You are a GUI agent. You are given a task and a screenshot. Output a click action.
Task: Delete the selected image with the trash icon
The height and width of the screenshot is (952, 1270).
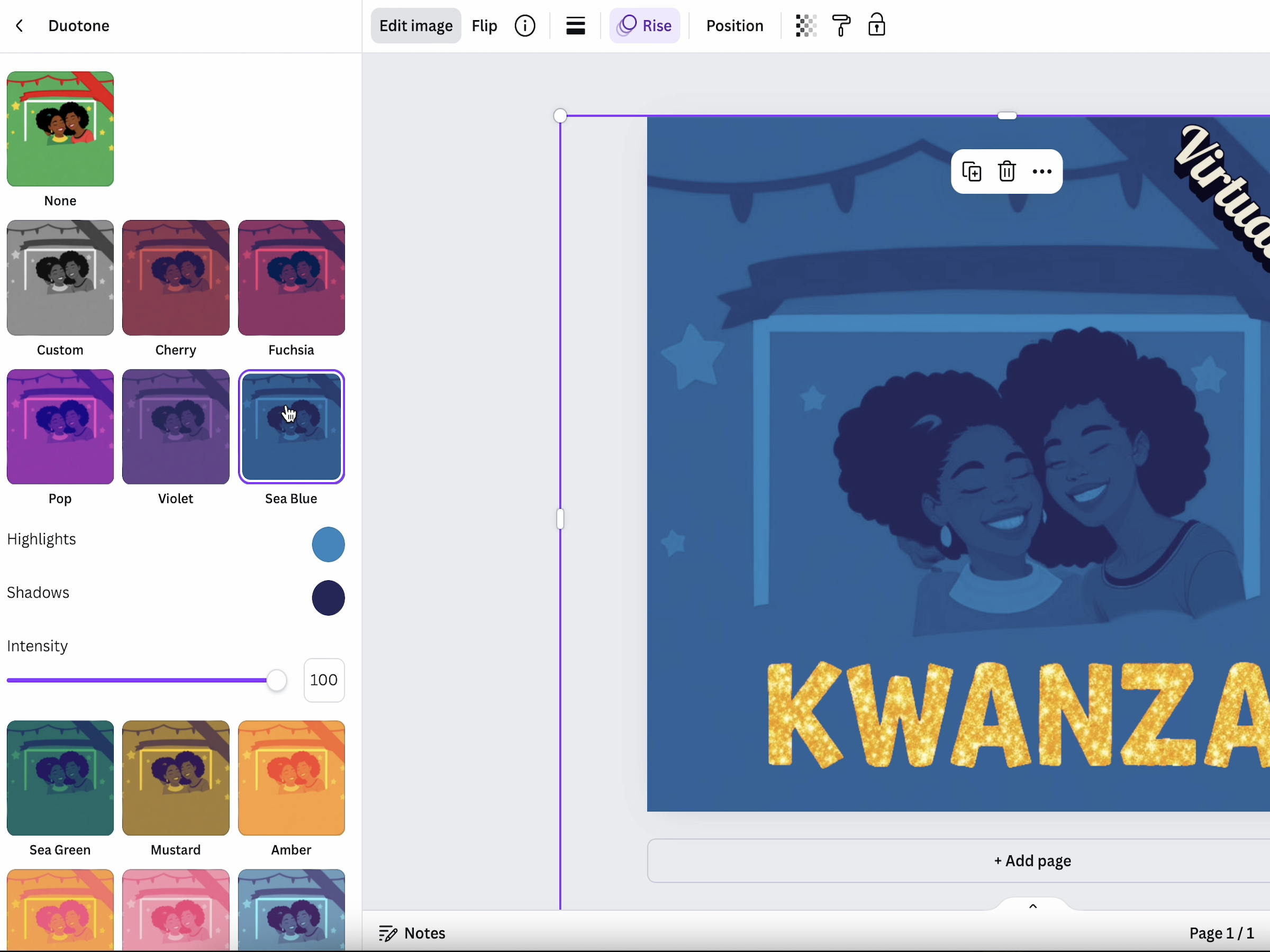(x=1006, y=171)
